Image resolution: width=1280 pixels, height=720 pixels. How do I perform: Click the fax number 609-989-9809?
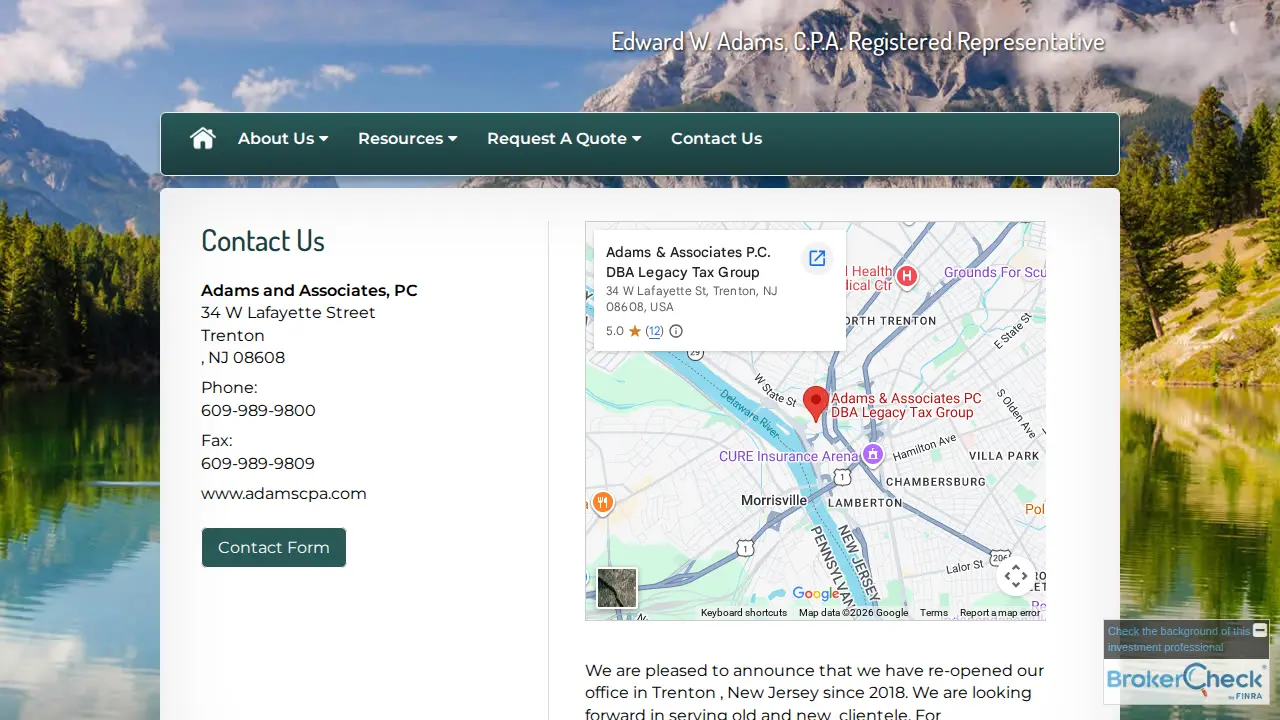click(258, 464)
